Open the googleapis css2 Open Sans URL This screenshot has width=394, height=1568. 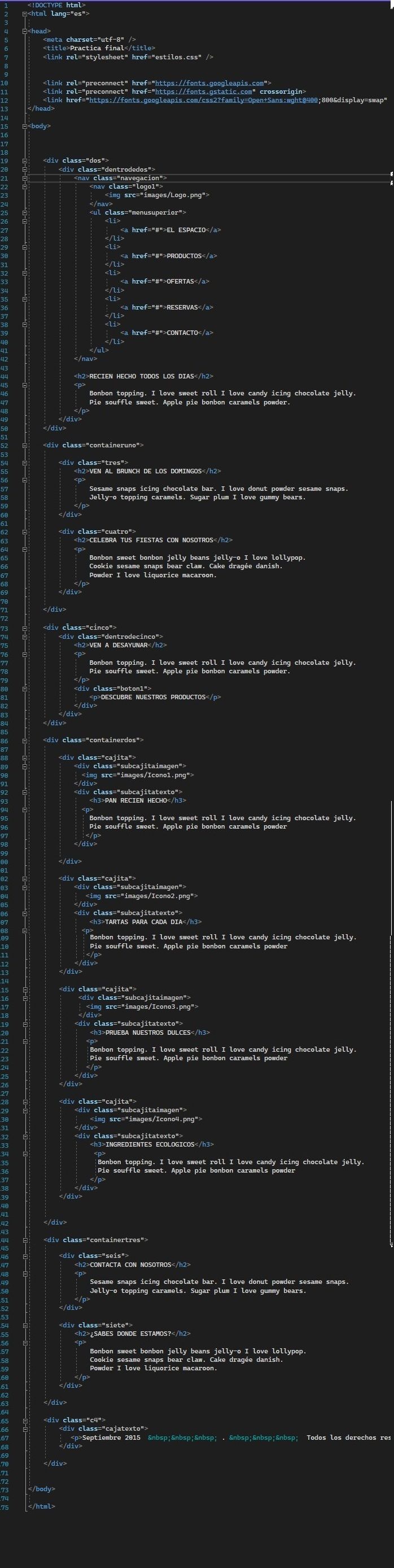(203, 100)
